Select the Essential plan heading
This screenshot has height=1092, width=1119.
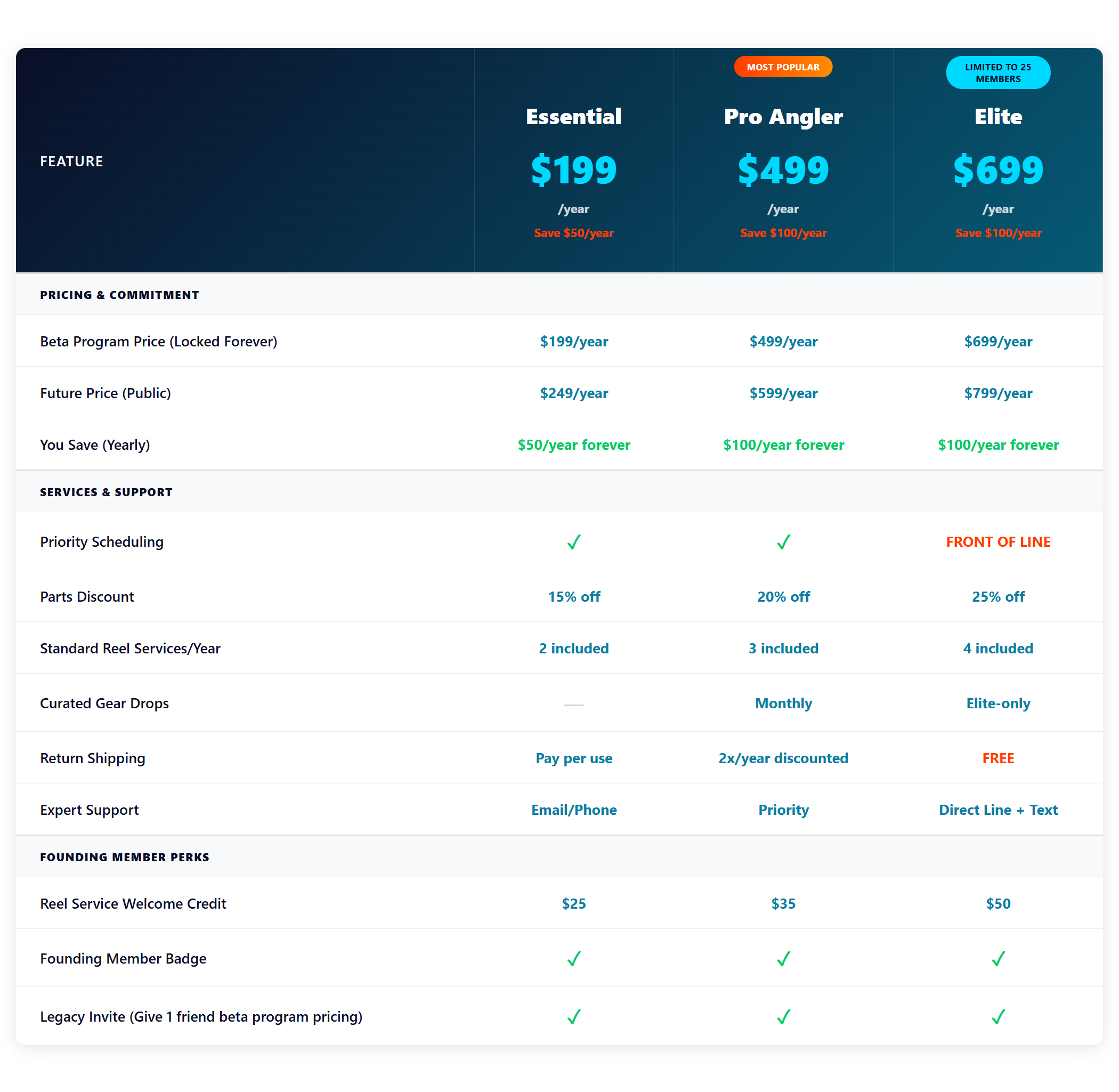(x=573, y=116)
